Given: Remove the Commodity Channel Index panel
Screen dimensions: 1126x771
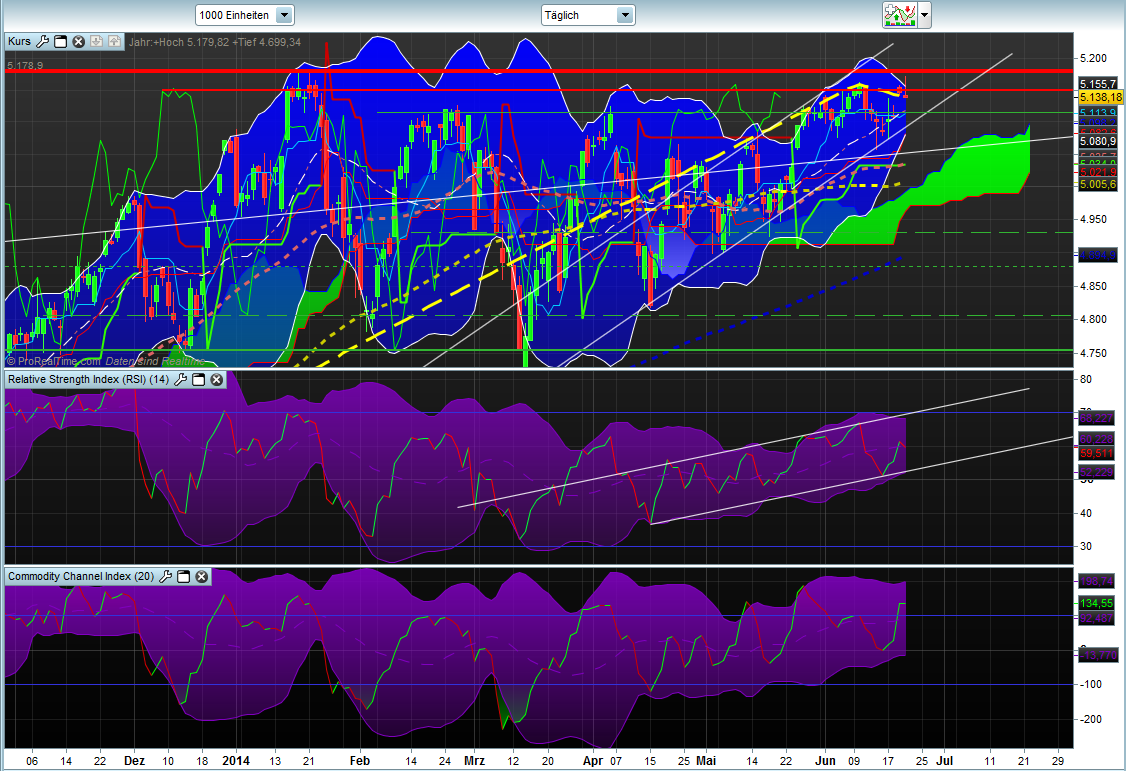Looking at the screenshot, I should pos(200,577).
